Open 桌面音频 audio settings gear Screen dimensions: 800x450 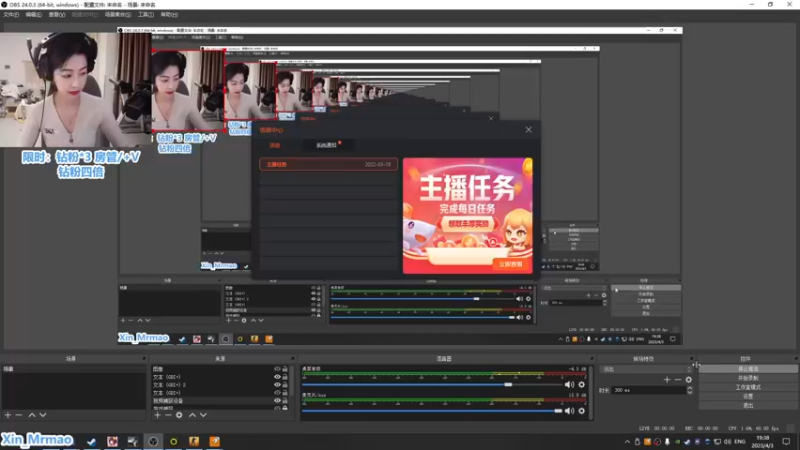click(582, 385)
